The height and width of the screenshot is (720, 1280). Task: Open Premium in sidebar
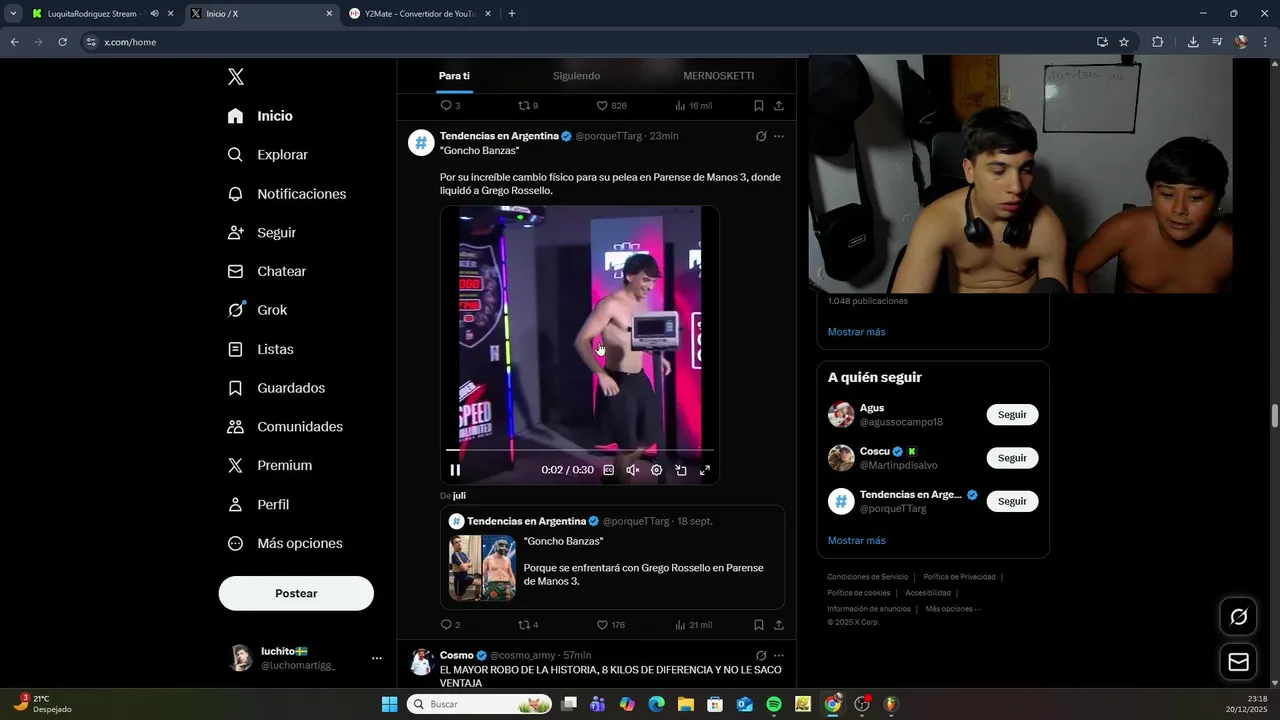(269, 466)
